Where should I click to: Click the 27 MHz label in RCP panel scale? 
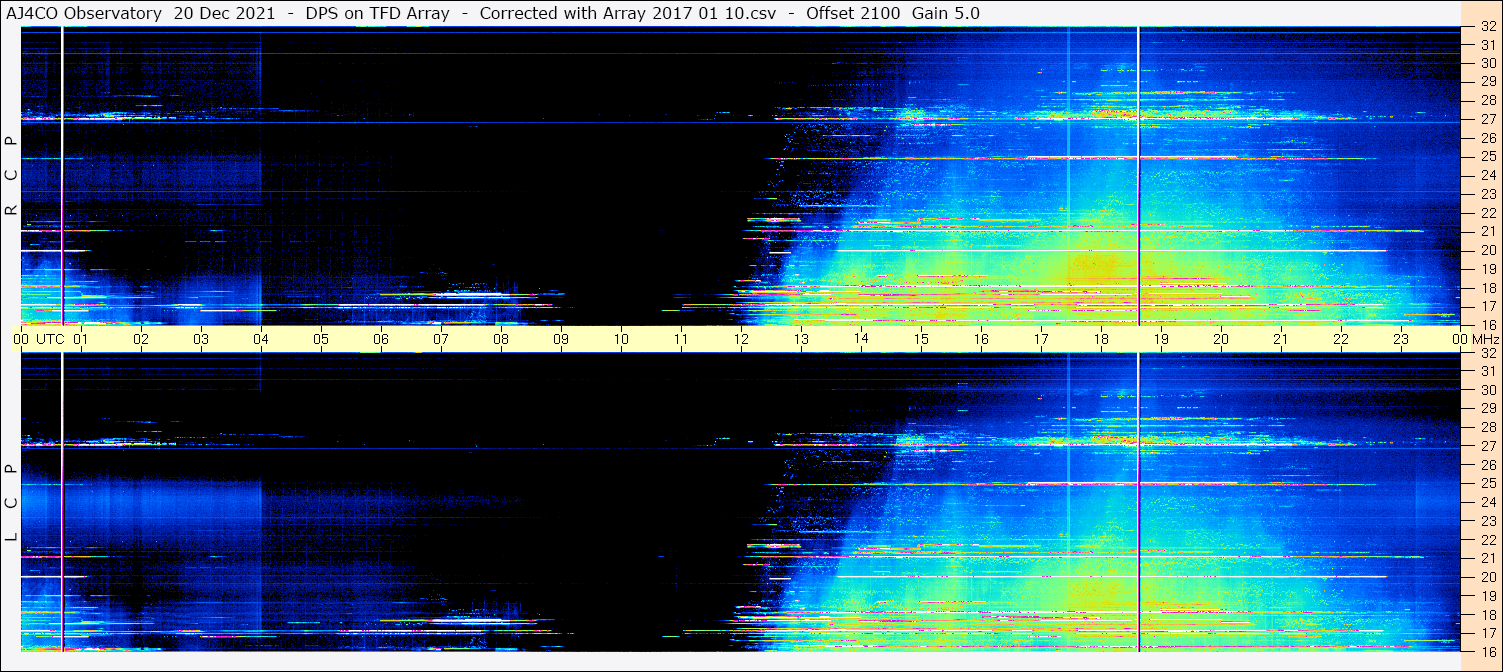tap(1488, 119)
